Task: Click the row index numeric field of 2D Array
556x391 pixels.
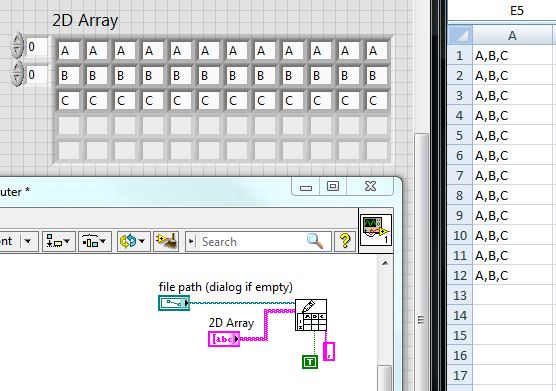Action: click(37, 46)
